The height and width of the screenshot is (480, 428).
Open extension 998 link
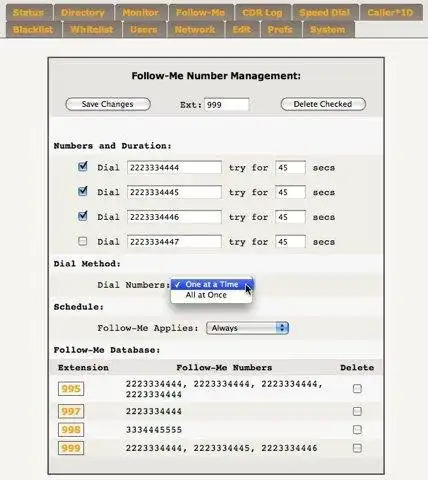click(71, 430)
